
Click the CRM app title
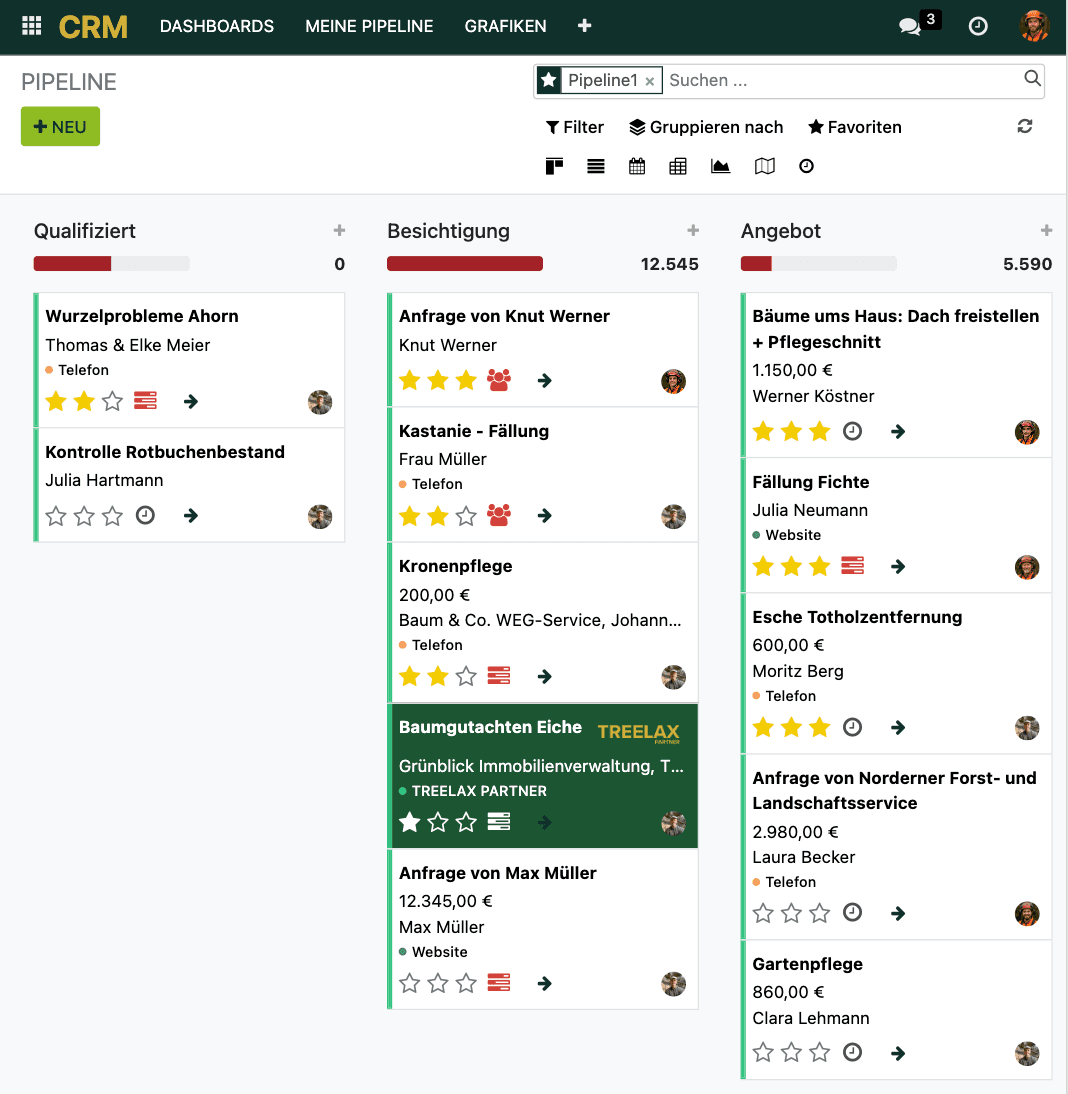pyautogui.click(x=93, y=27)
